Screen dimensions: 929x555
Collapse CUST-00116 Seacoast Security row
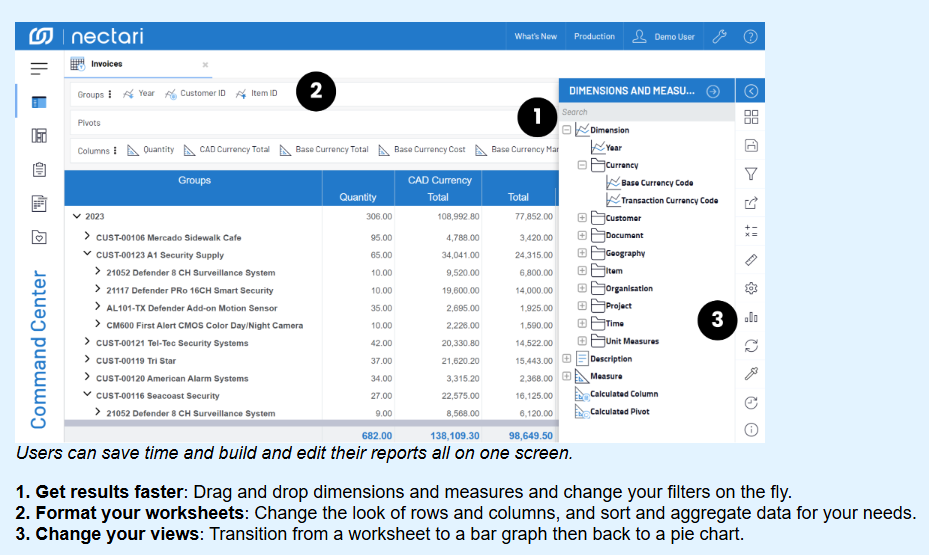click(87, 394)
